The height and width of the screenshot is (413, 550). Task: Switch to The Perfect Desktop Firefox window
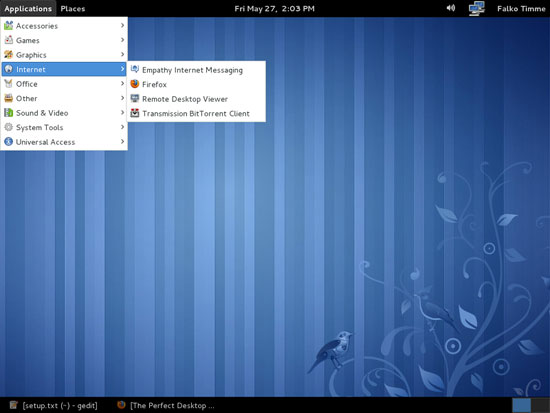point(166,406)
